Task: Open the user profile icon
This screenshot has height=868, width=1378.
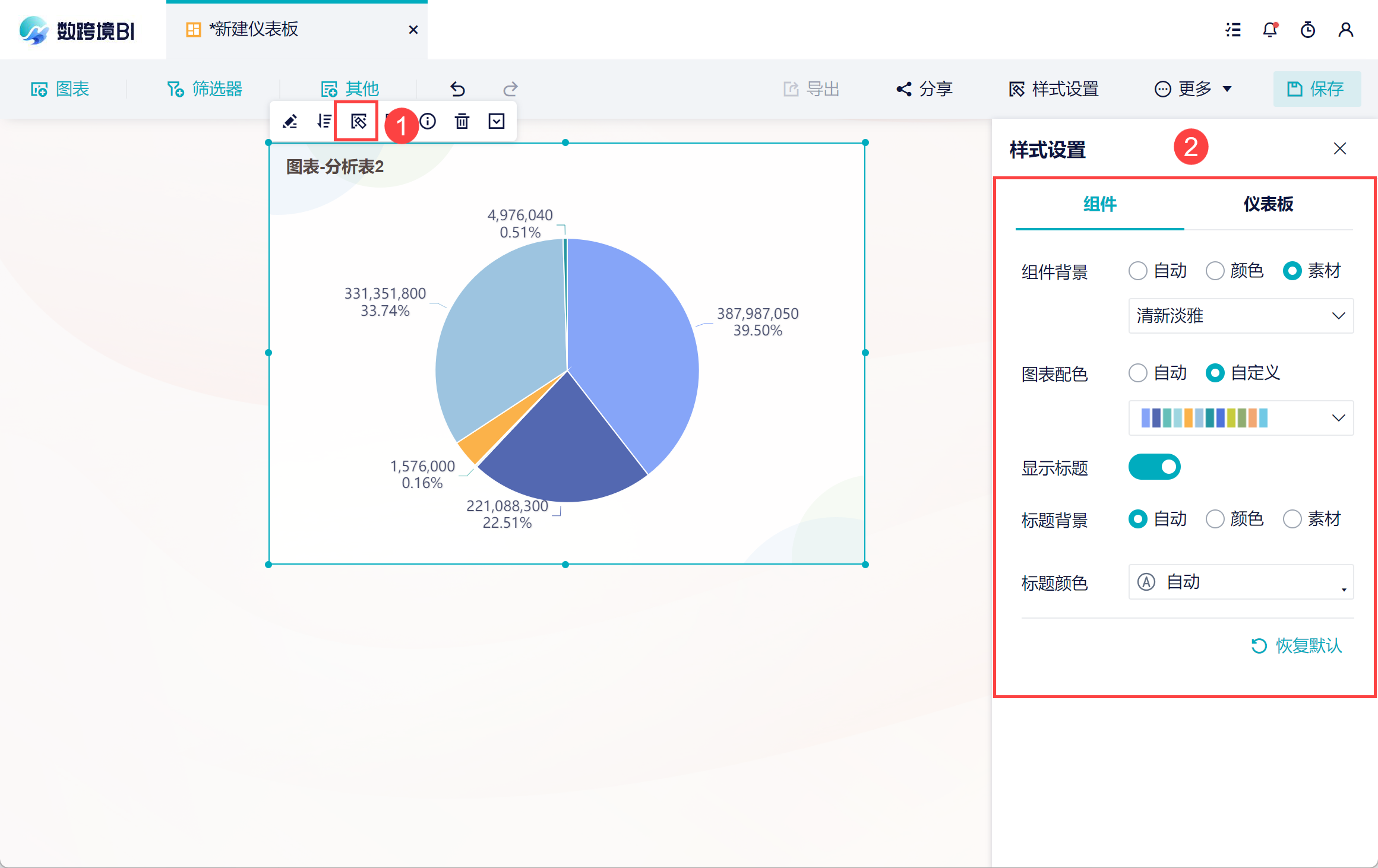Action: point(1346,30)
